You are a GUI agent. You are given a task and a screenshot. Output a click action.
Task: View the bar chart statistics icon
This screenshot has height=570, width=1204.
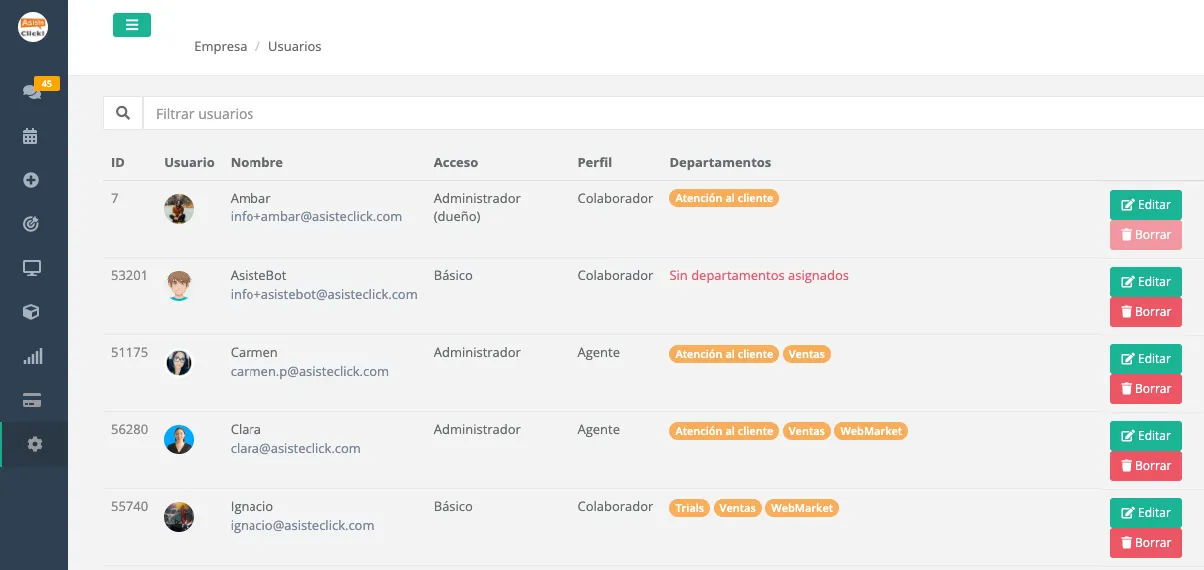tap(32, 356)
